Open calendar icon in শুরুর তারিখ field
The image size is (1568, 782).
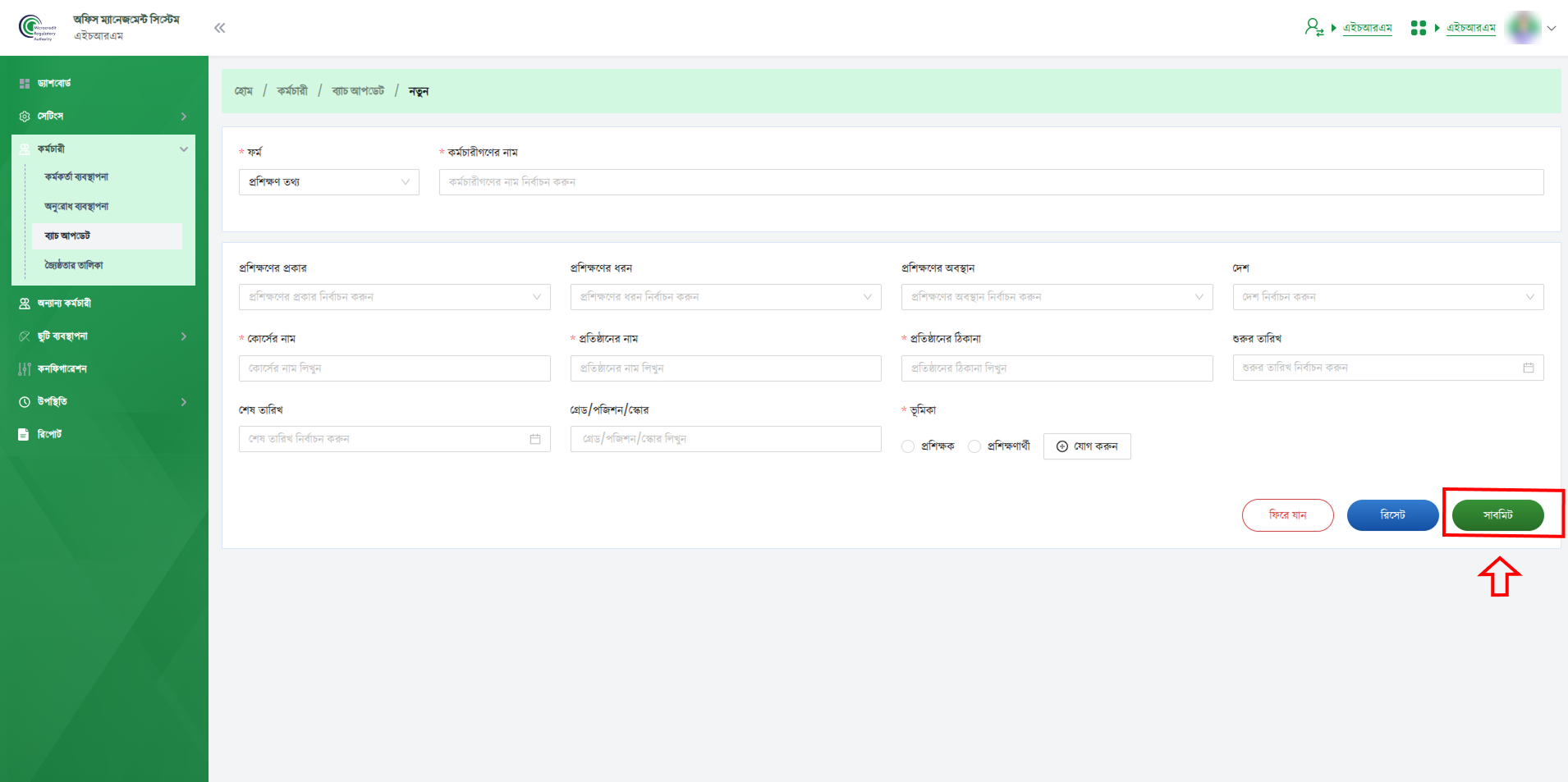click(1529, 368)
